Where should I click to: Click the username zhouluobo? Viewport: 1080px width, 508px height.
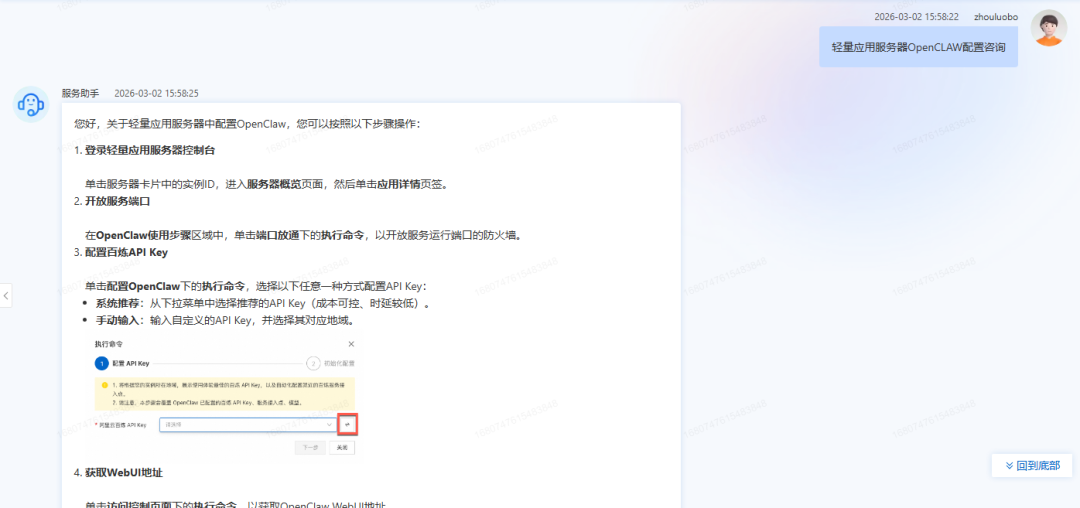tap(996, 17)
